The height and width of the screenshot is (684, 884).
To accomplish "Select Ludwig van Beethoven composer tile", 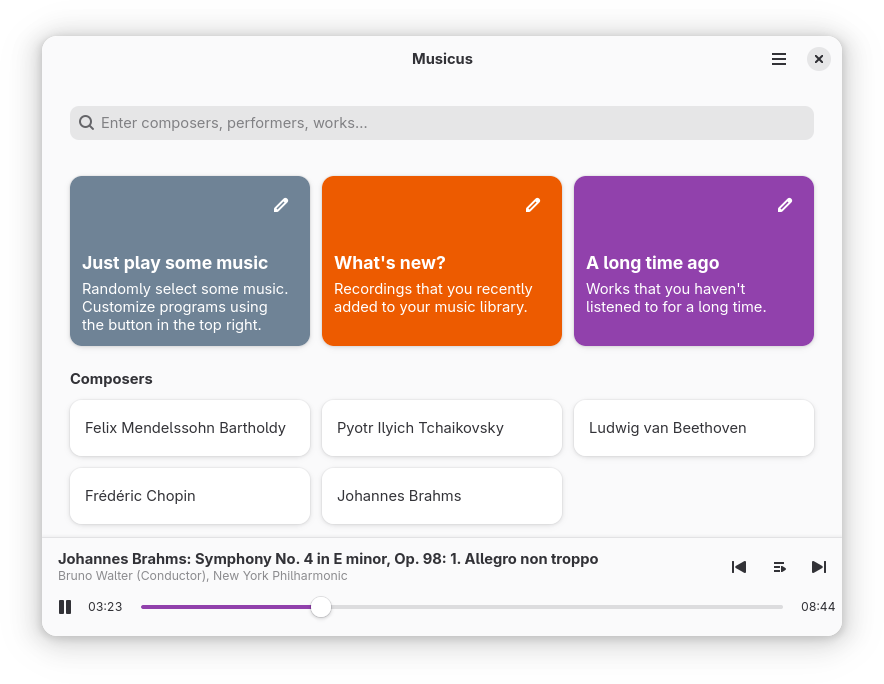I will (693, 428).
